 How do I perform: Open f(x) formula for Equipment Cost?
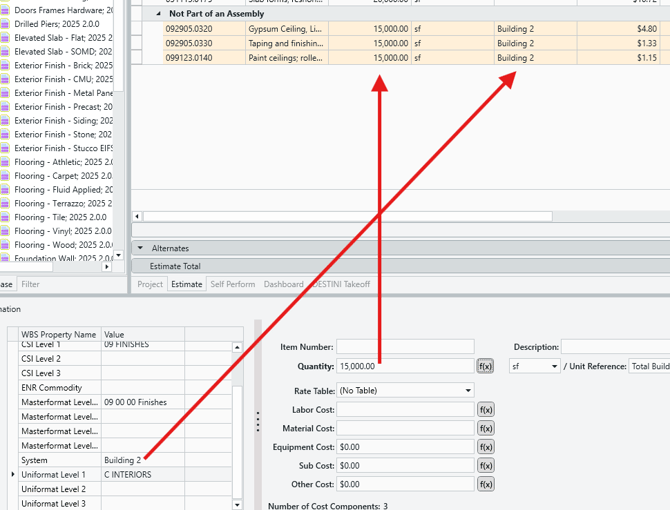coord(485,447)
